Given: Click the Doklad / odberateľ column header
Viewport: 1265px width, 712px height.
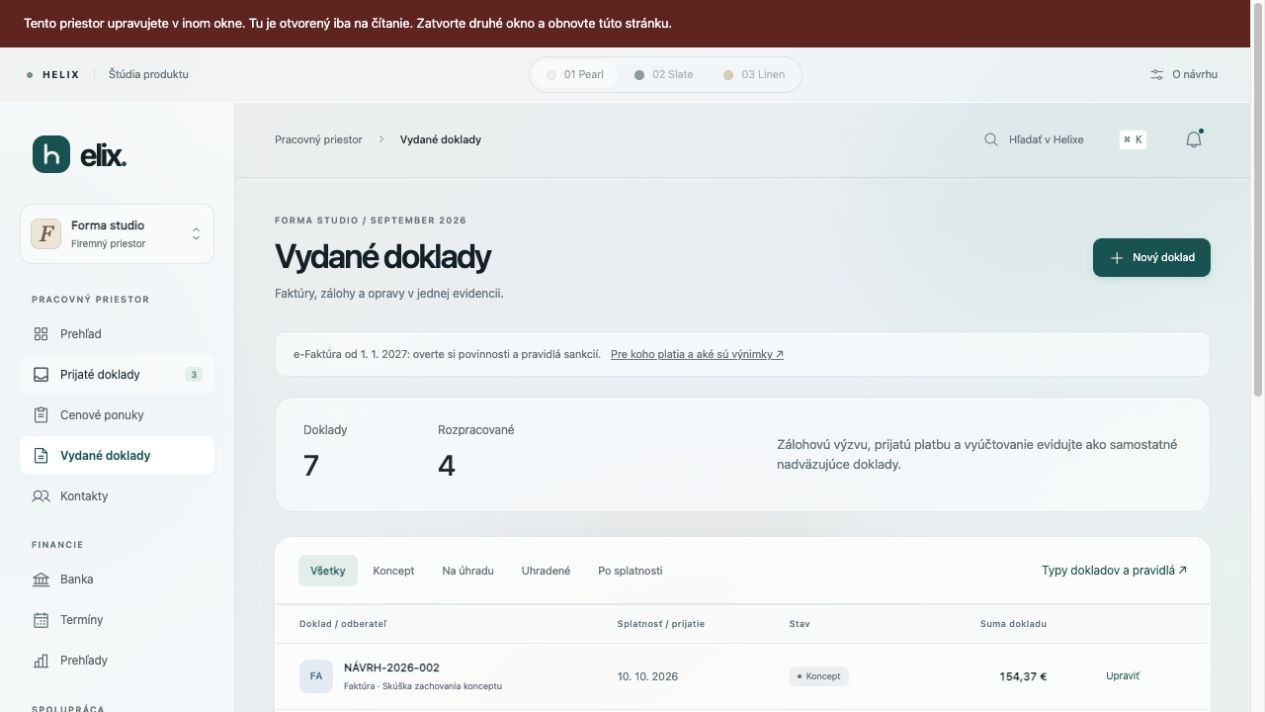Looking at the screenshot, I should point(343,624).
